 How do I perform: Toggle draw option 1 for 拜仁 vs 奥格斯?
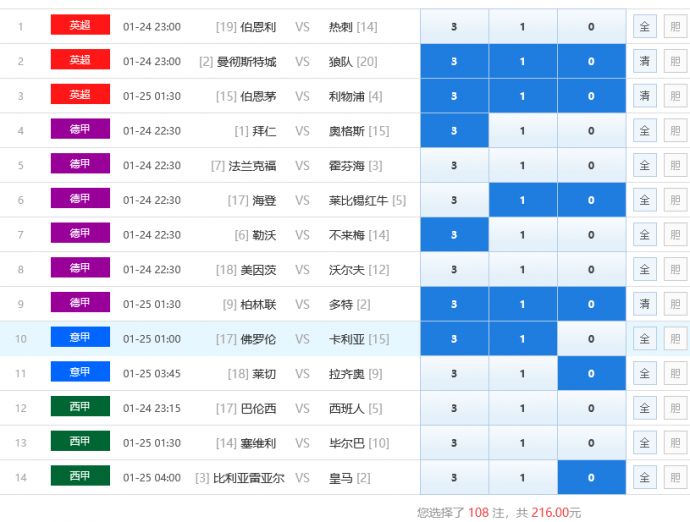(x=522, y=131)
